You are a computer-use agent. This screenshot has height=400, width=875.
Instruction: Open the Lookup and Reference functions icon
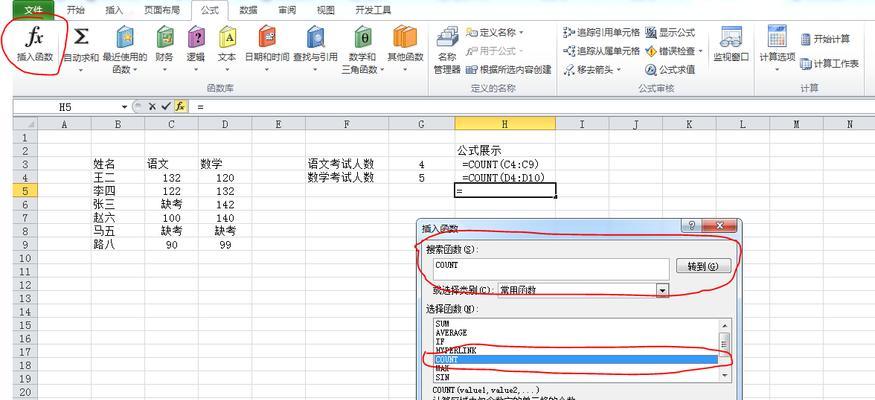(315, 37)
